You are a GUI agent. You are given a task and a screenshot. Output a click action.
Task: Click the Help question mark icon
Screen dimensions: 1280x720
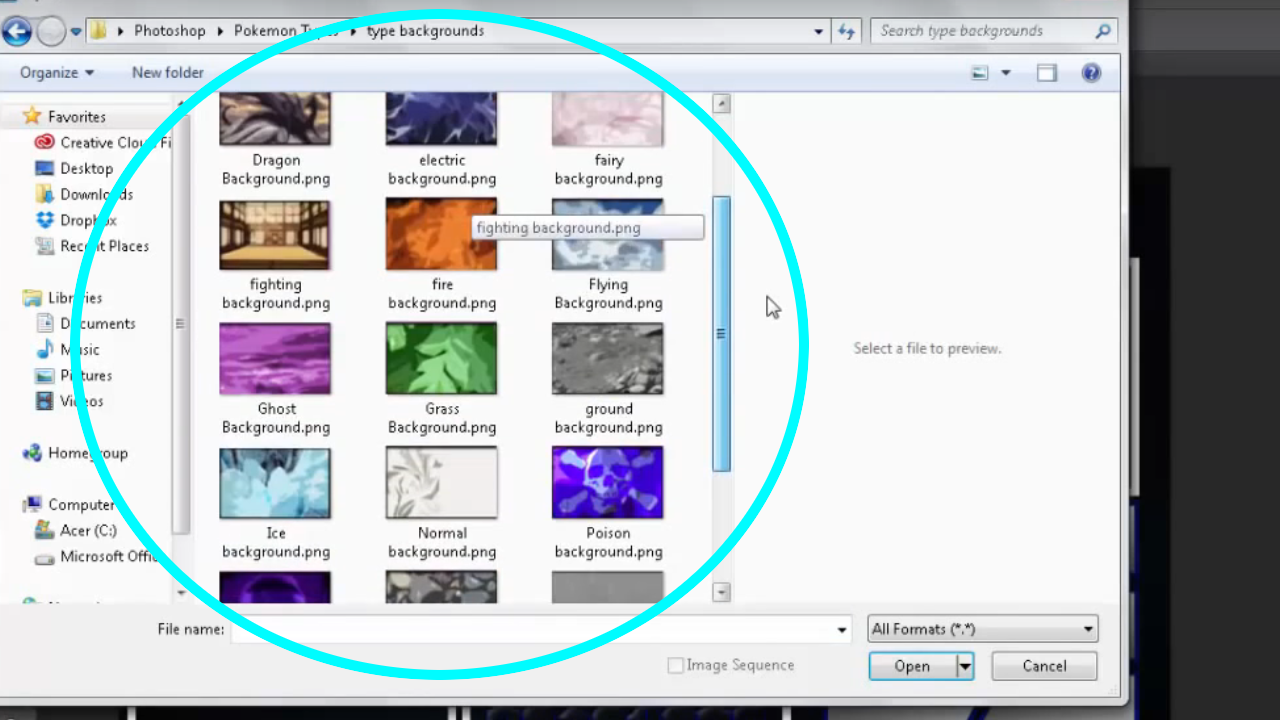[1091, 73]
